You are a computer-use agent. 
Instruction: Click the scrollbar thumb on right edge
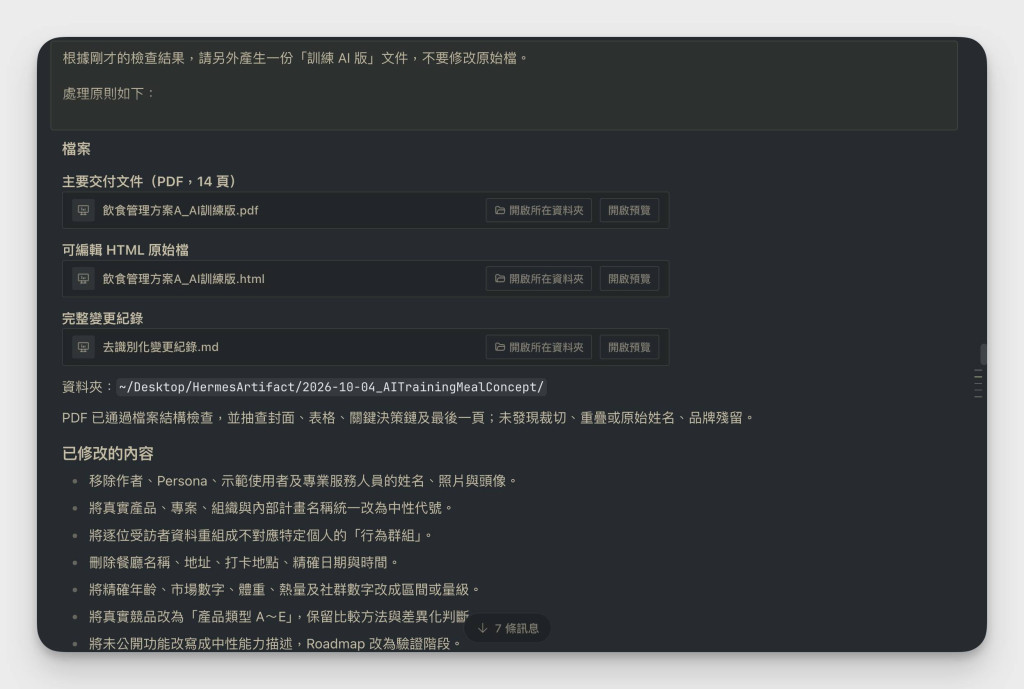click(983, 354)
